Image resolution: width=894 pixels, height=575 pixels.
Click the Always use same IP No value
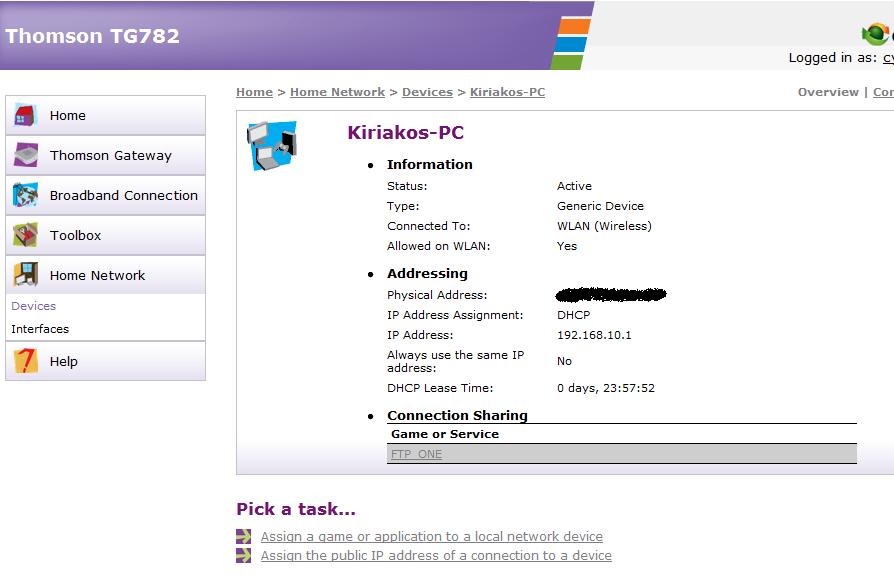[x=564, y=361]
